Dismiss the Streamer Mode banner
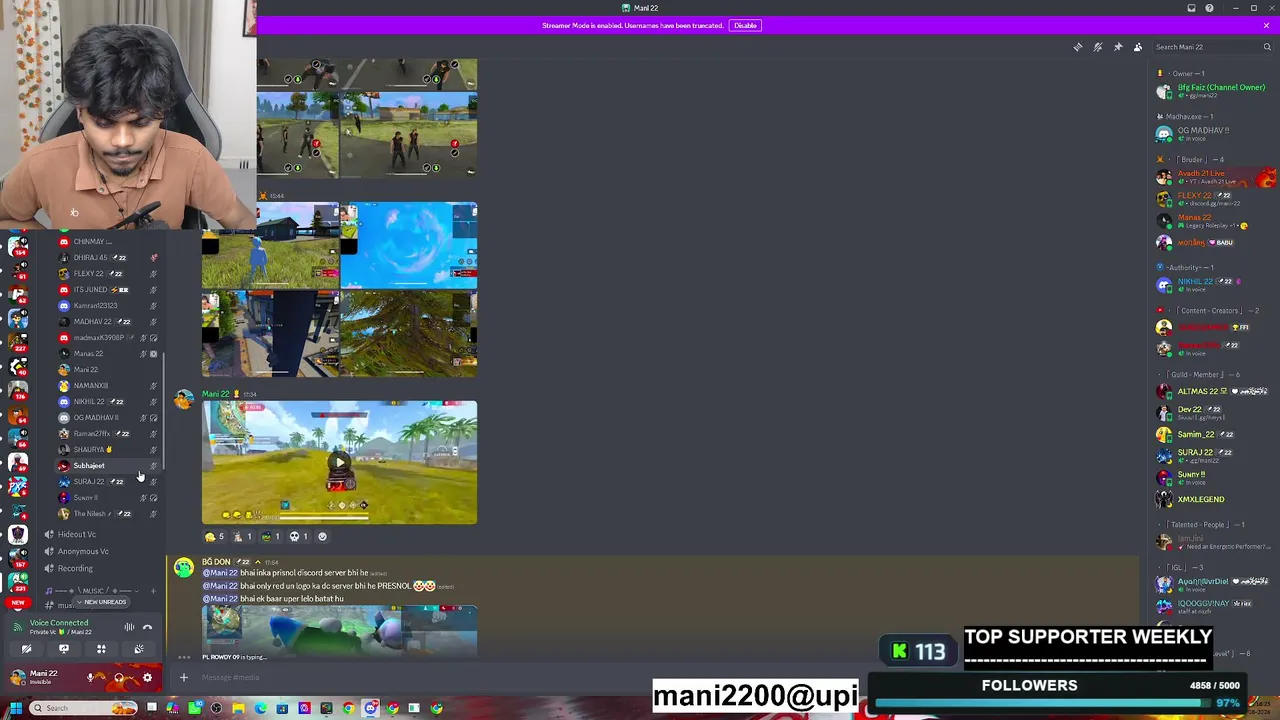Screen dimensions: 1280x720 tap(1266, 25)
